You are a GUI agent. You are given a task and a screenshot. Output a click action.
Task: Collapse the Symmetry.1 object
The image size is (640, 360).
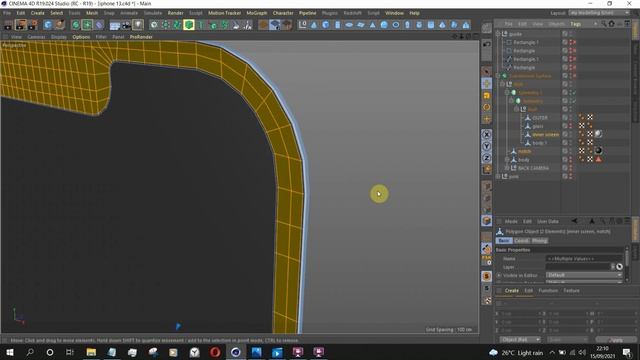[x=507, y=92]
